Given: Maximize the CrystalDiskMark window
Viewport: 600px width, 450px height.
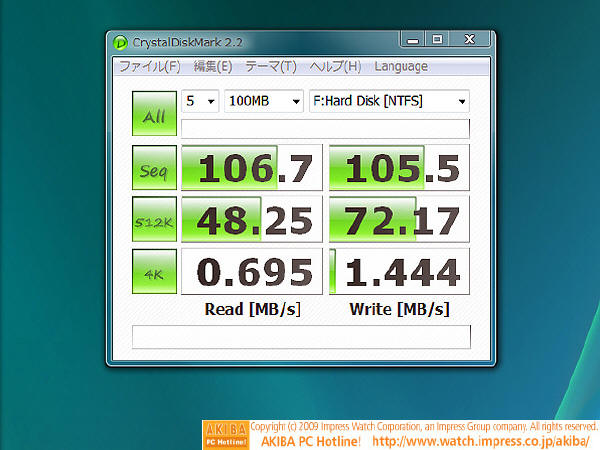Looking at the screenshot, I should coord(437,39).
